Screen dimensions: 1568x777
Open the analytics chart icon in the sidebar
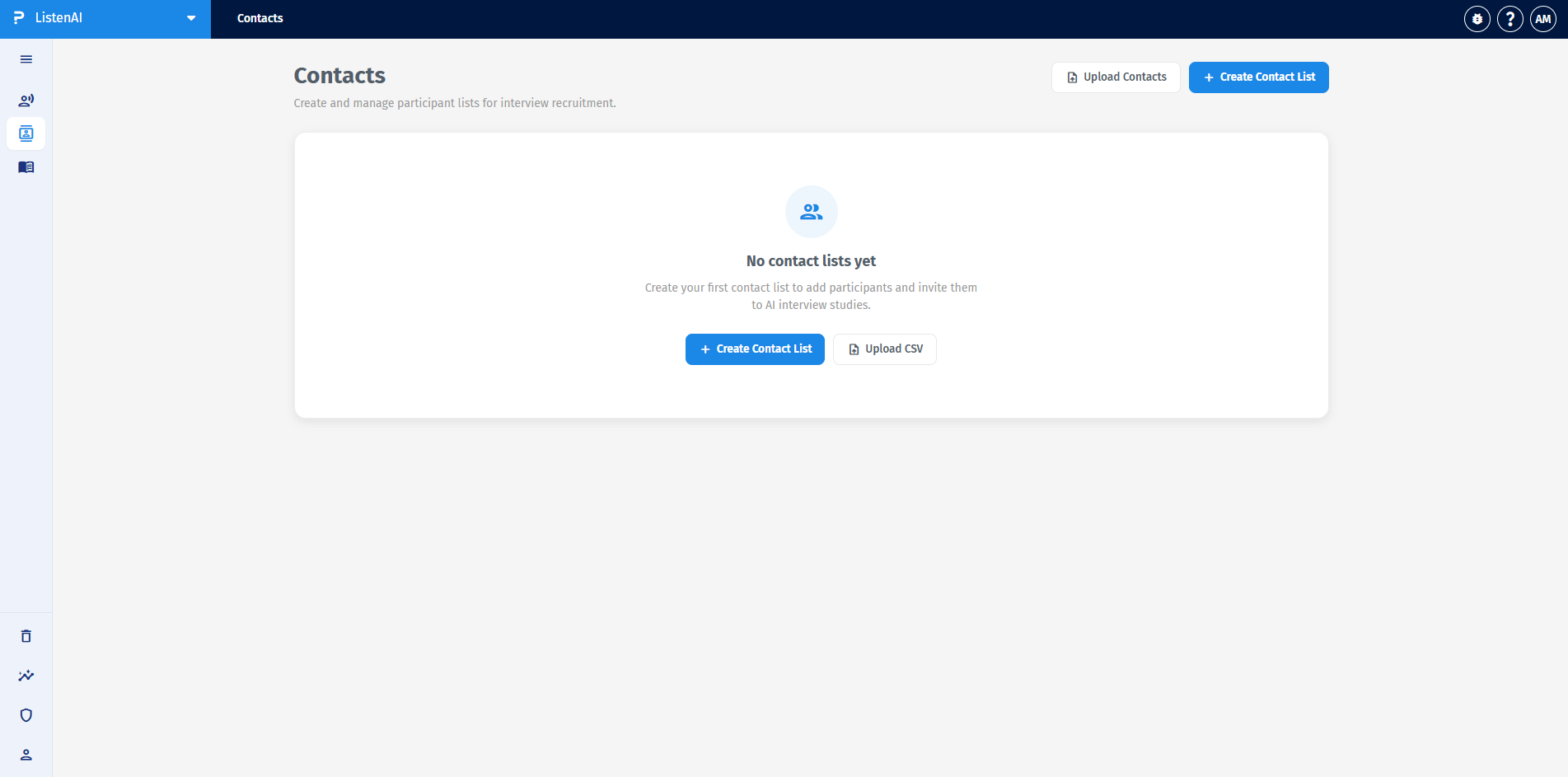pos(26,676)
